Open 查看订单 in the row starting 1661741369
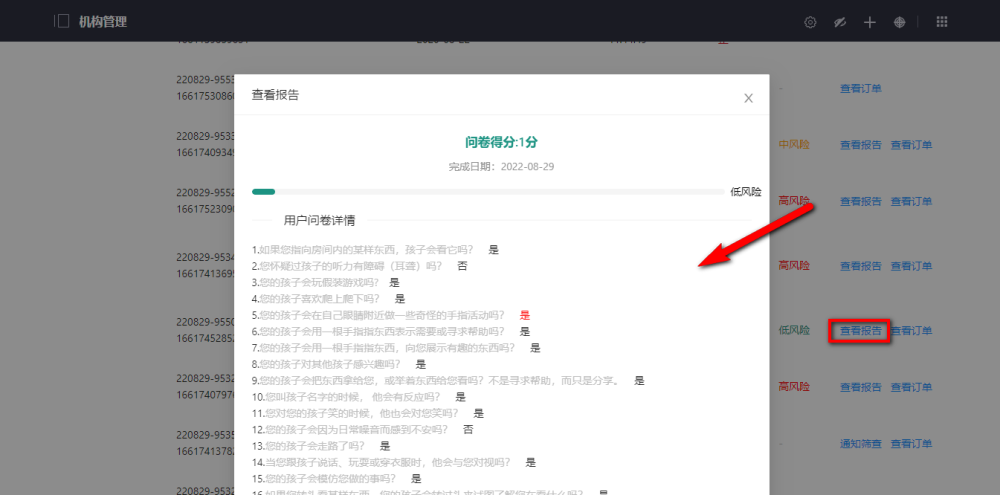The width and height of the screenshot is (1000, 495). point(911,265)
